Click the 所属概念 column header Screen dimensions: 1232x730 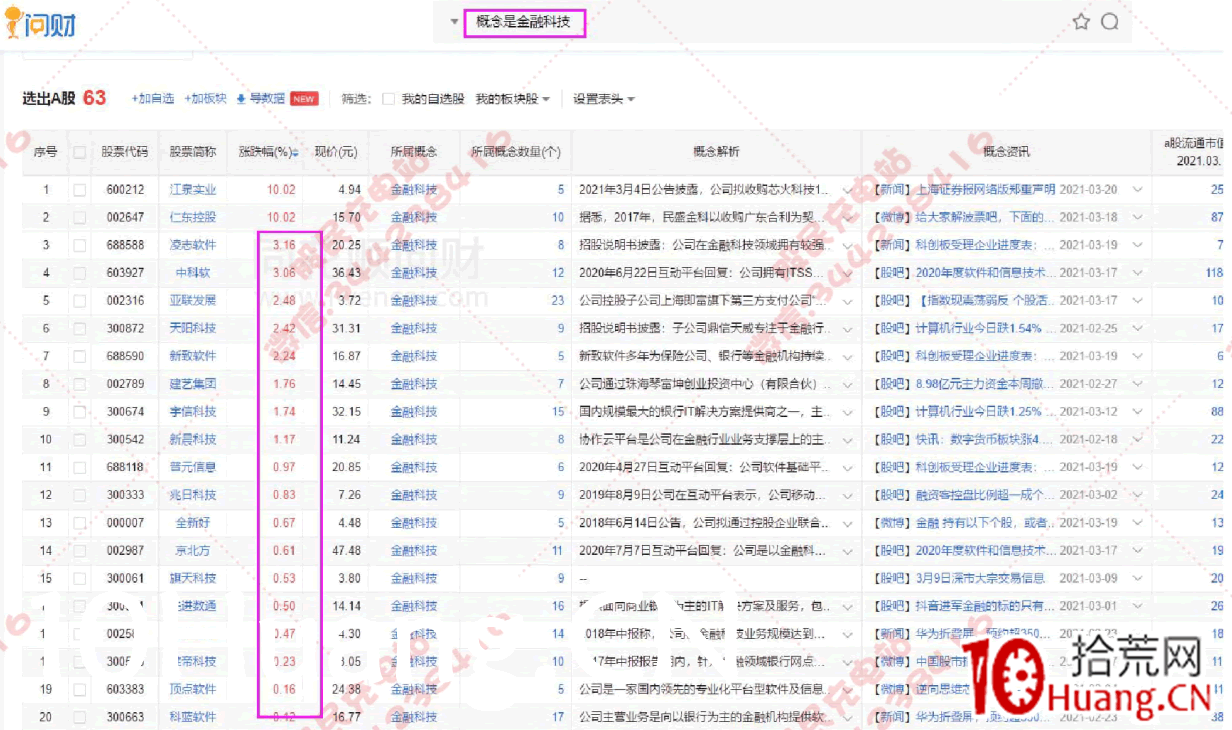[414, 153]
